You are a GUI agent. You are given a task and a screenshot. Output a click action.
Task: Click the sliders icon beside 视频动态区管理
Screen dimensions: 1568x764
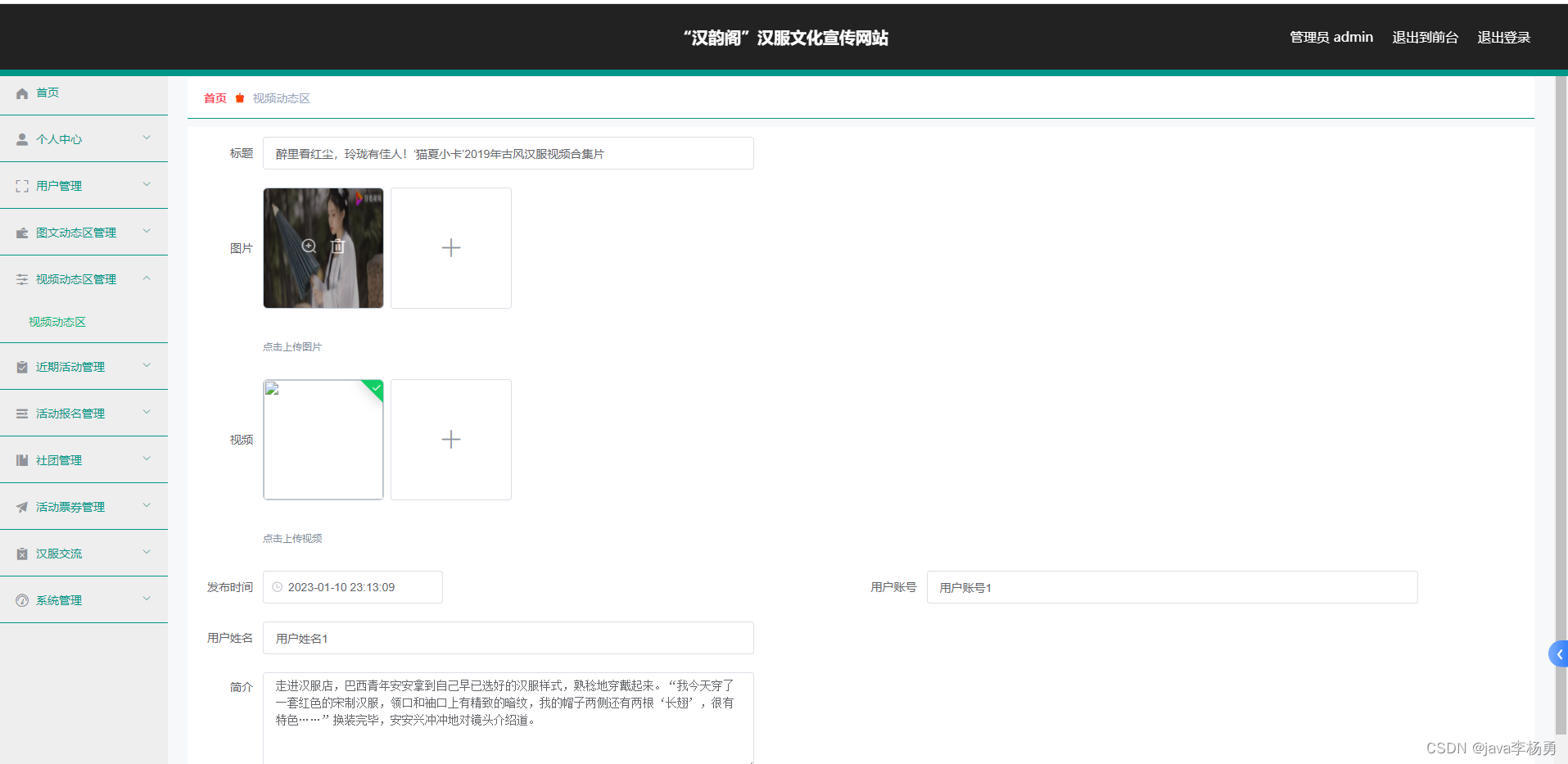tap(22, 280)
